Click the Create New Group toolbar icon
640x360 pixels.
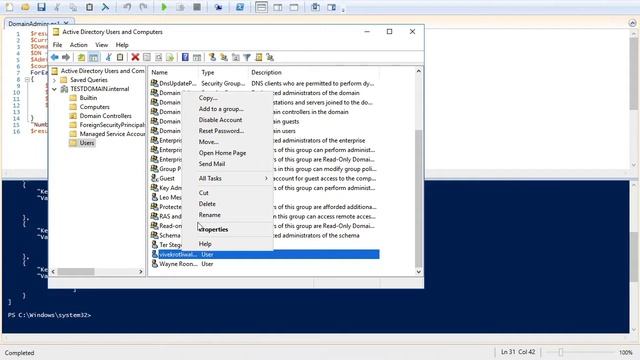click(224, 57)
